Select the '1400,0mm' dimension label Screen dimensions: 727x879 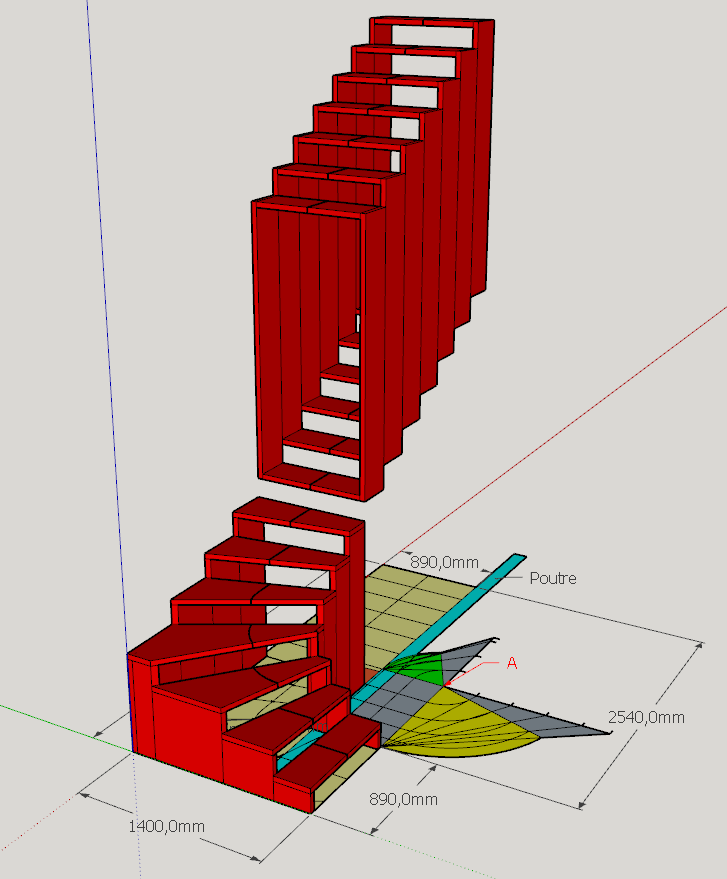166,826
